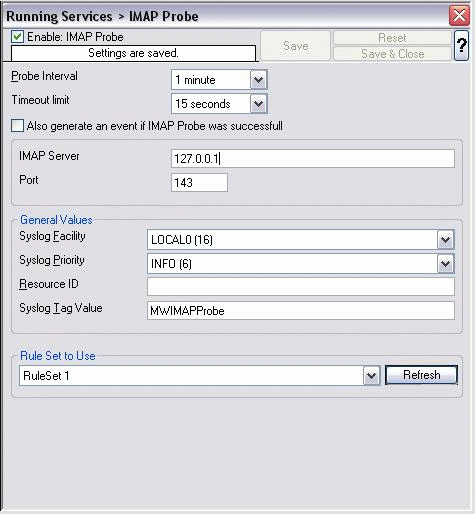Focus the Port number field

tap(199, 182)
